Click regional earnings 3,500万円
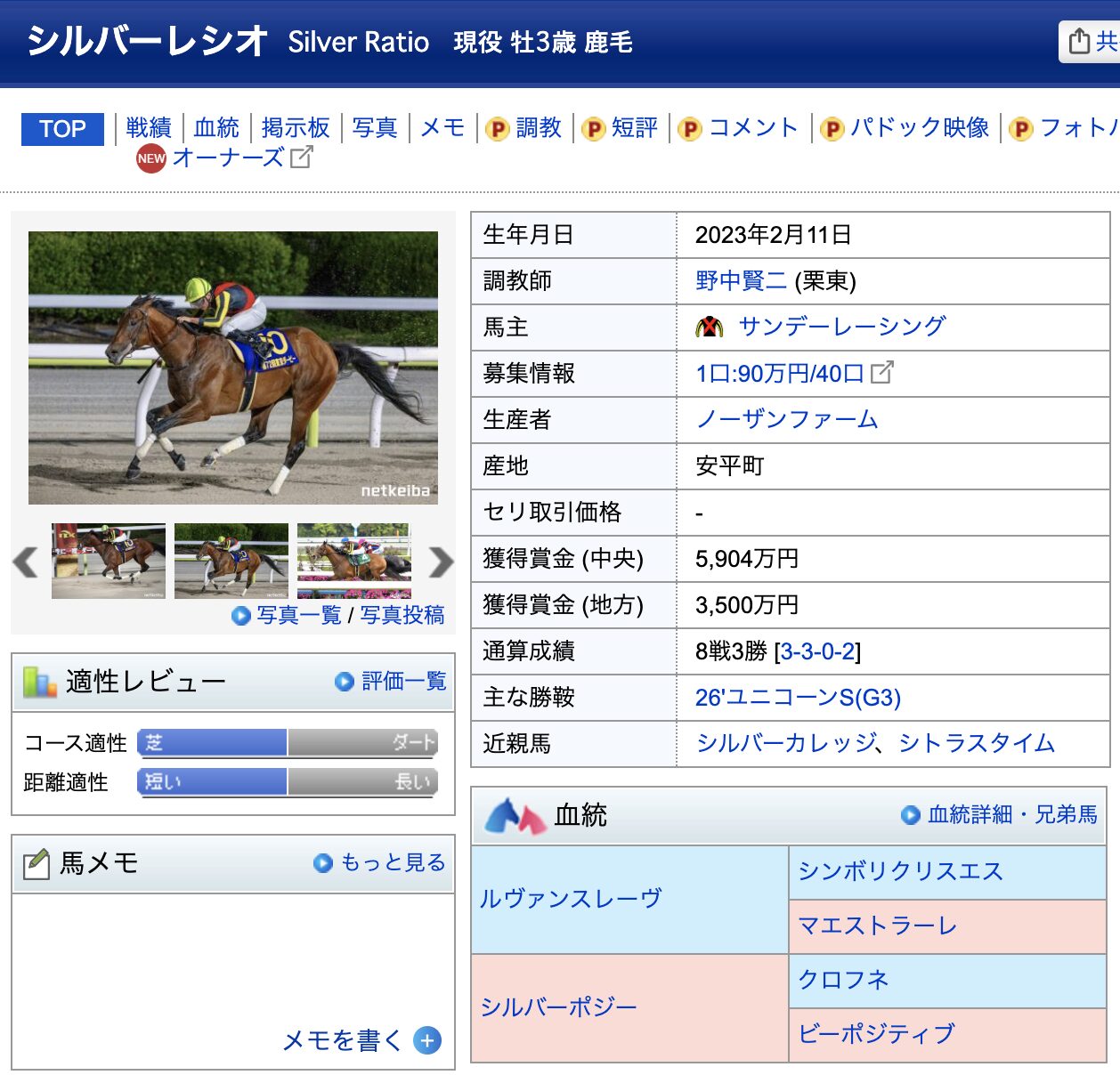Screen dimensions: 1120x1075 pos(747,605)
